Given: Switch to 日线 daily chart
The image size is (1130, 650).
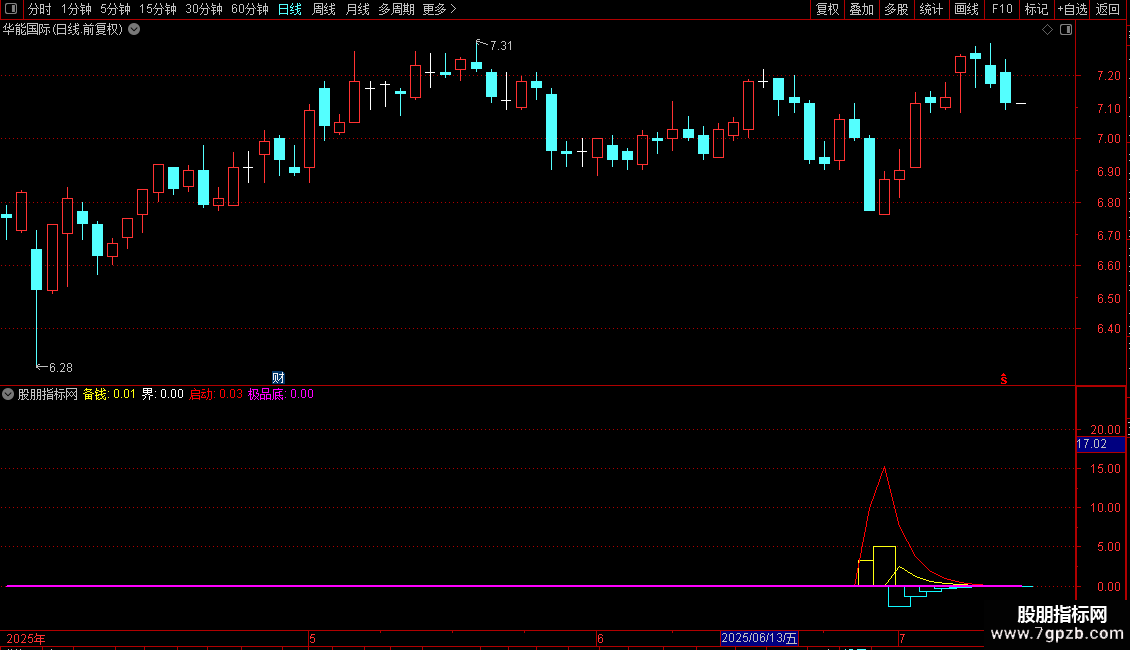Looking at the screenshot, I should [290, 9].
